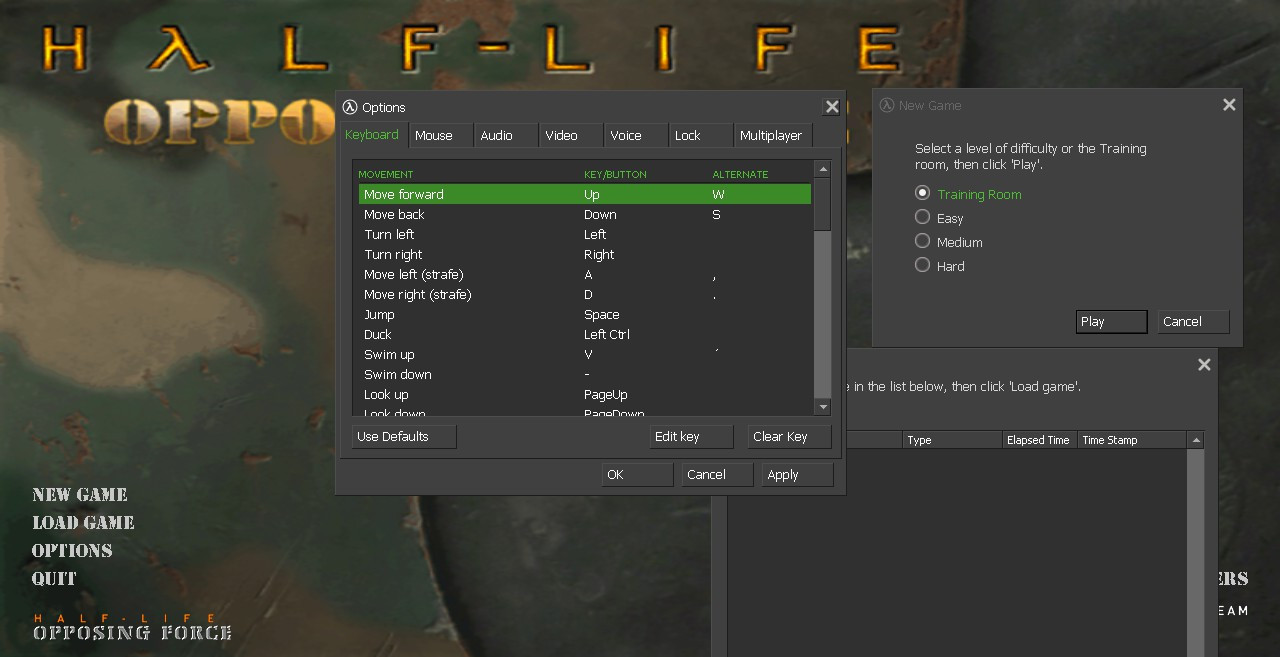Click Edit key for the selected binding

(691, 436)
